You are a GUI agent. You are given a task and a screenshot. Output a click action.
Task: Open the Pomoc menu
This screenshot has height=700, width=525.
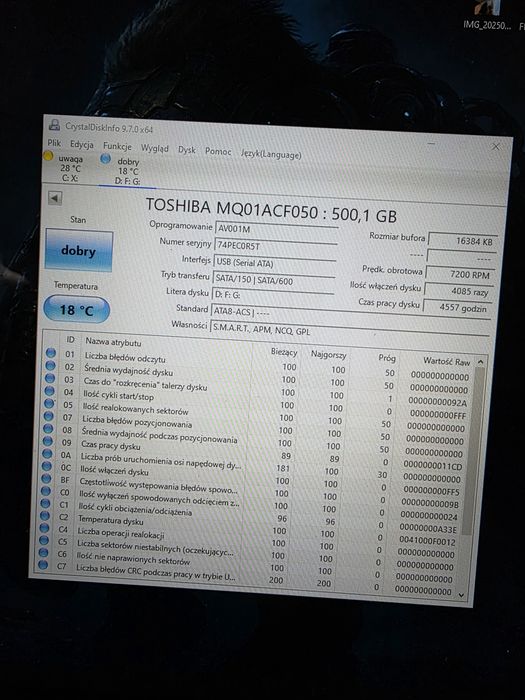pyautogui.click(x=218, y=151)
